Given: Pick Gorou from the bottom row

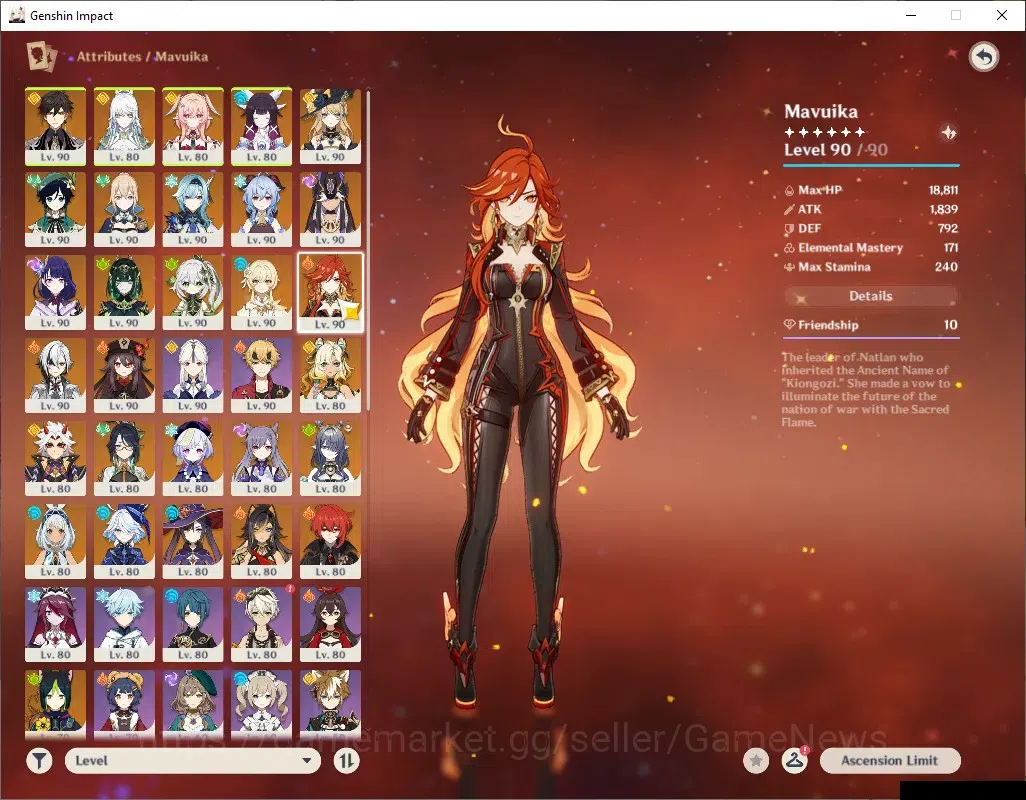Looking at the screenshot, I should point(330,703).
